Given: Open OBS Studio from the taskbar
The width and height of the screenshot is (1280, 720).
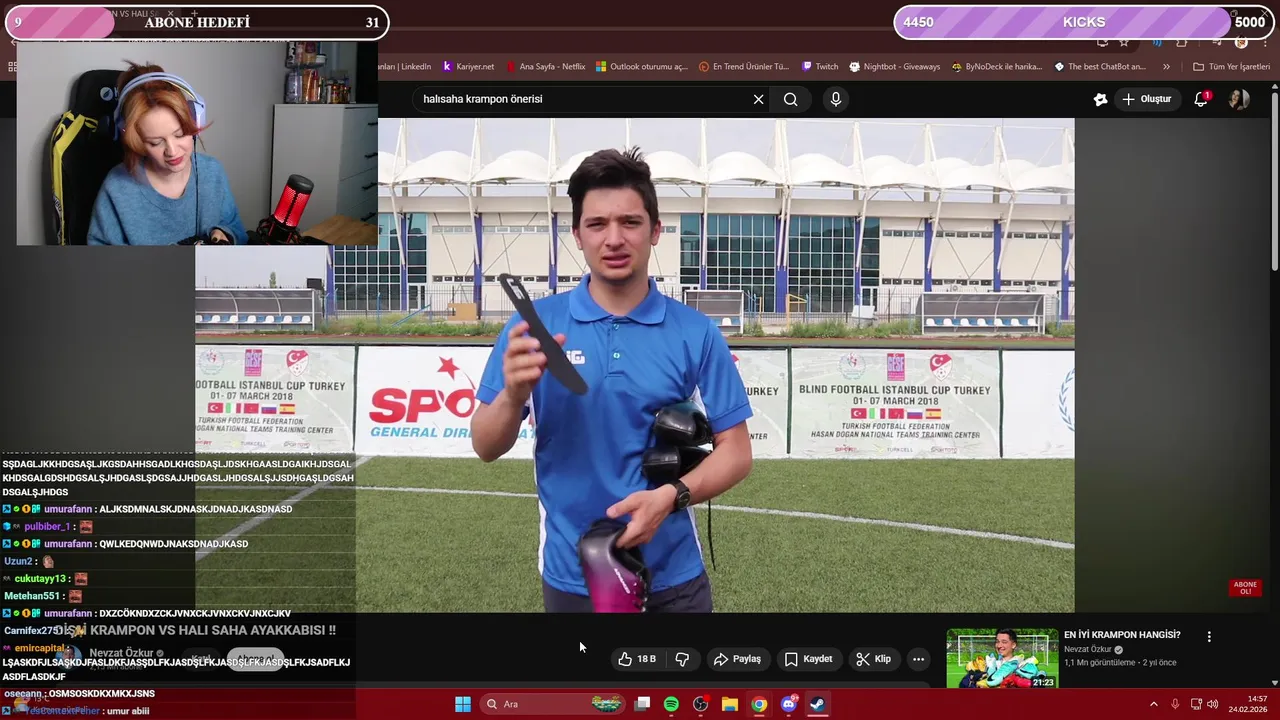Looking at the screenshot, I should (700, 704).
